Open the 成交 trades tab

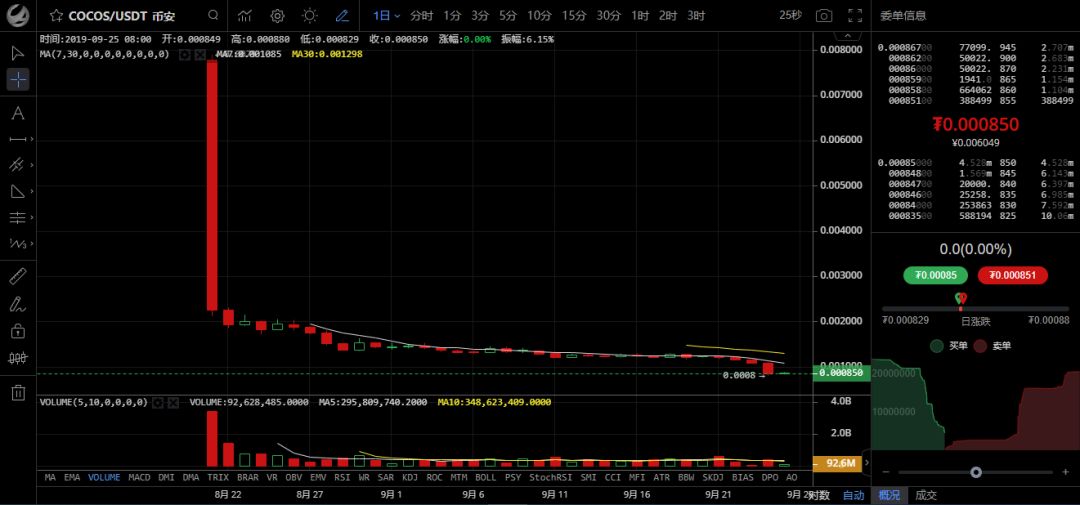tap(926, 495)
